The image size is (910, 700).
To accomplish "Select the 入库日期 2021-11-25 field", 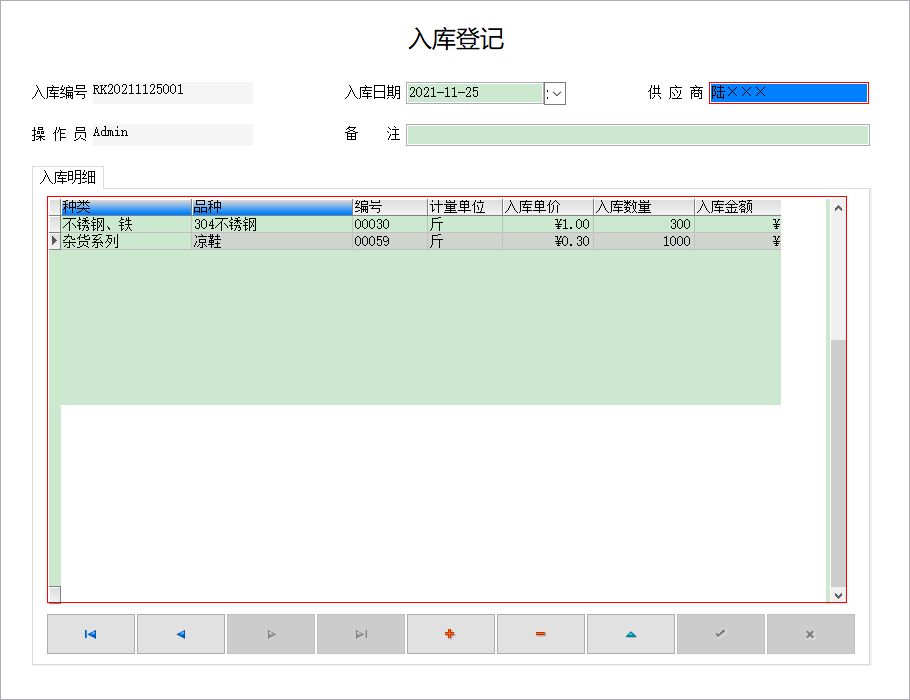I will 475,93.
